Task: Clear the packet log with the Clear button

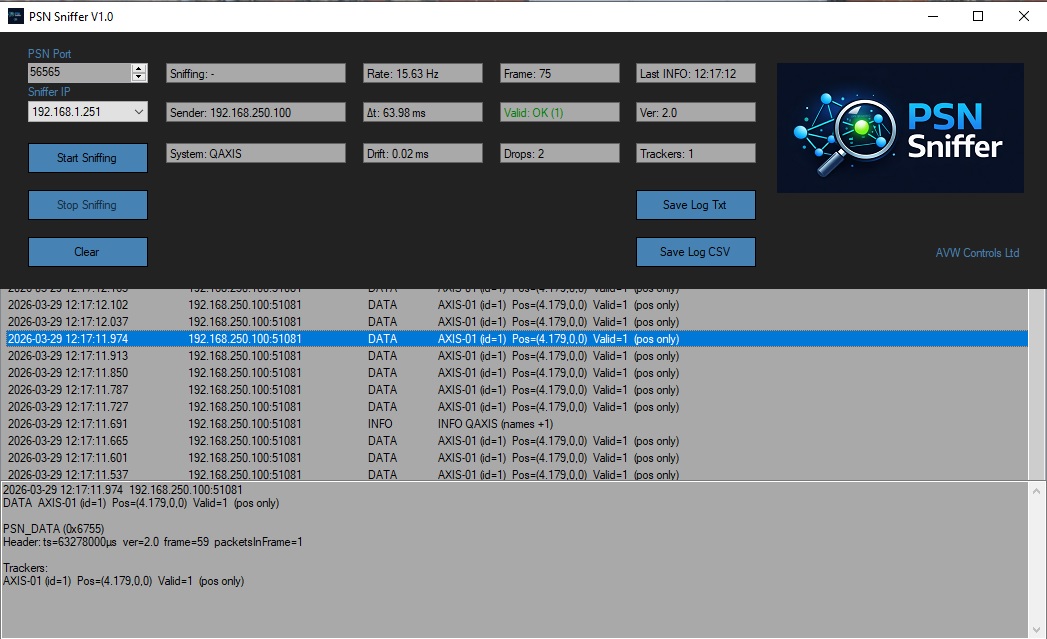Action: [87, 251]
